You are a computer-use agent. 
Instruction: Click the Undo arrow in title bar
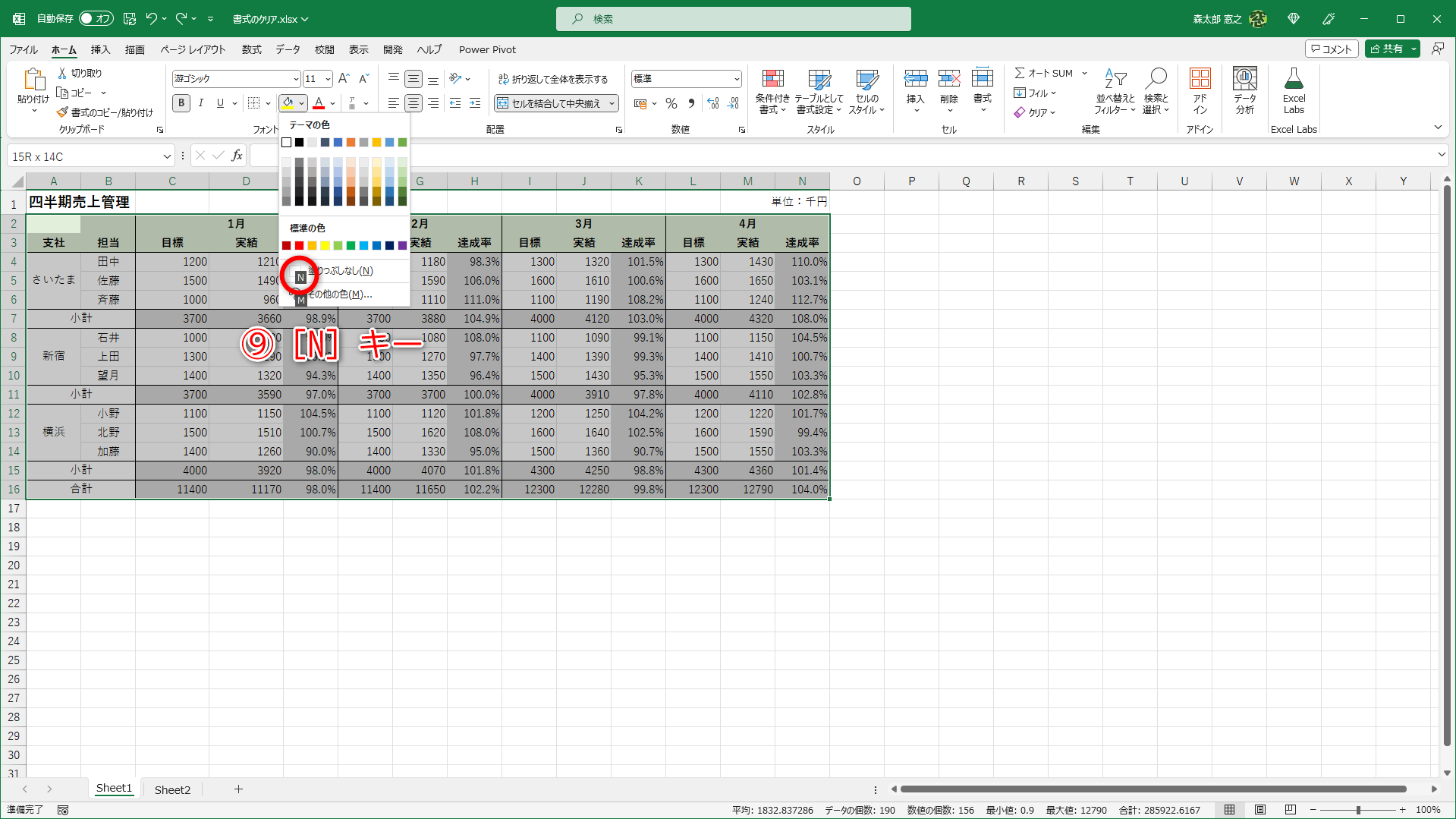(x=151, y=19)
